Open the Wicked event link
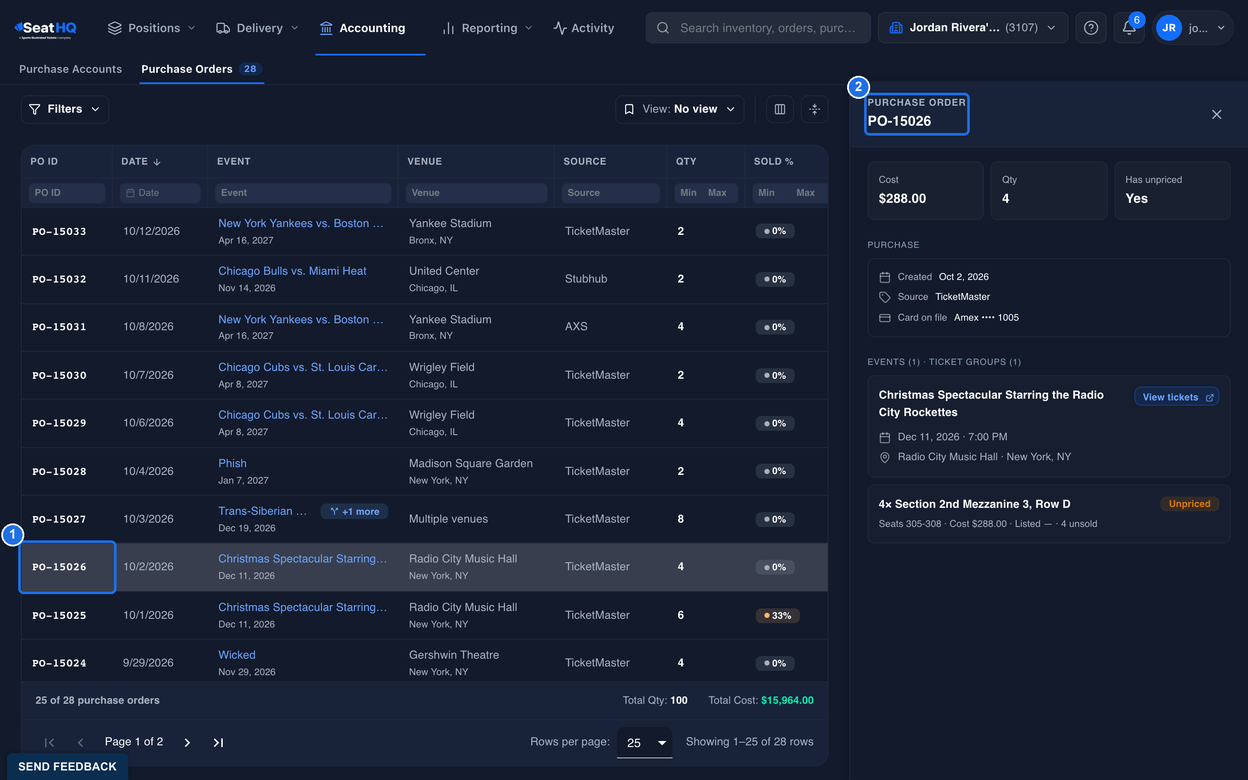This screenshot has width=1248, height=780. [237, 655]
